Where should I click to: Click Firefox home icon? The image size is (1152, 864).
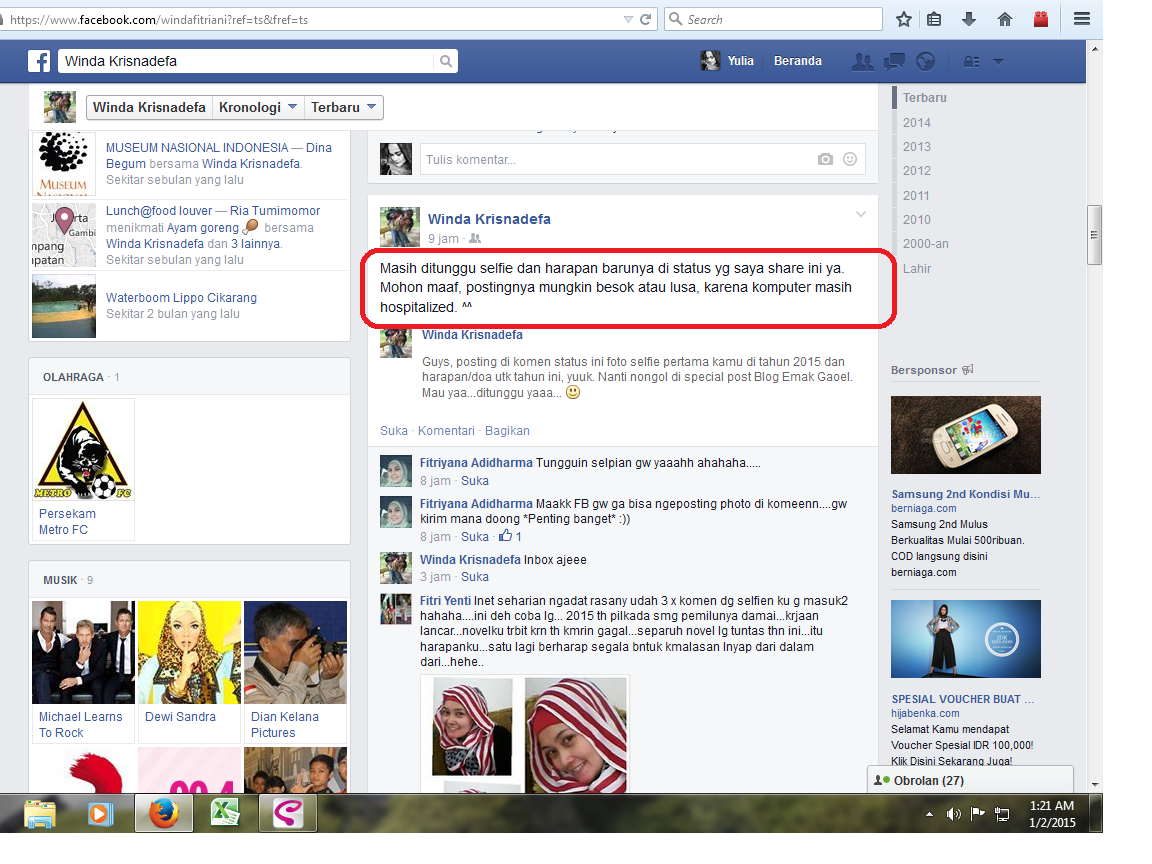[x=1004, y=19]
